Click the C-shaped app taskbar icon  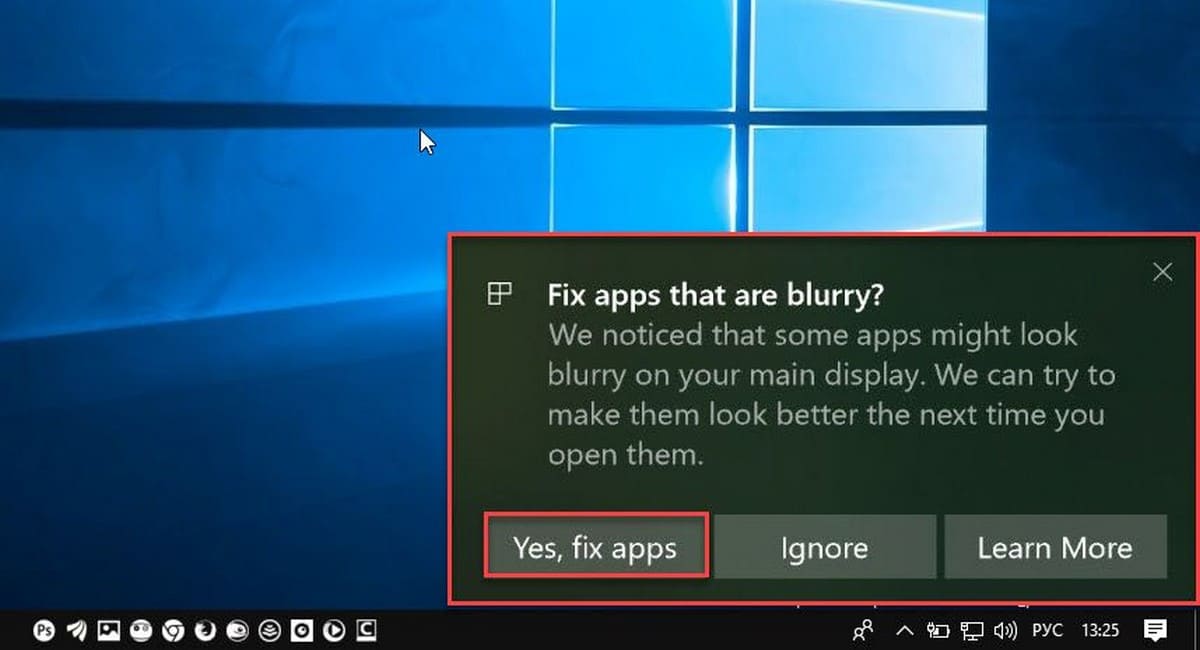(x=367, y=630)
